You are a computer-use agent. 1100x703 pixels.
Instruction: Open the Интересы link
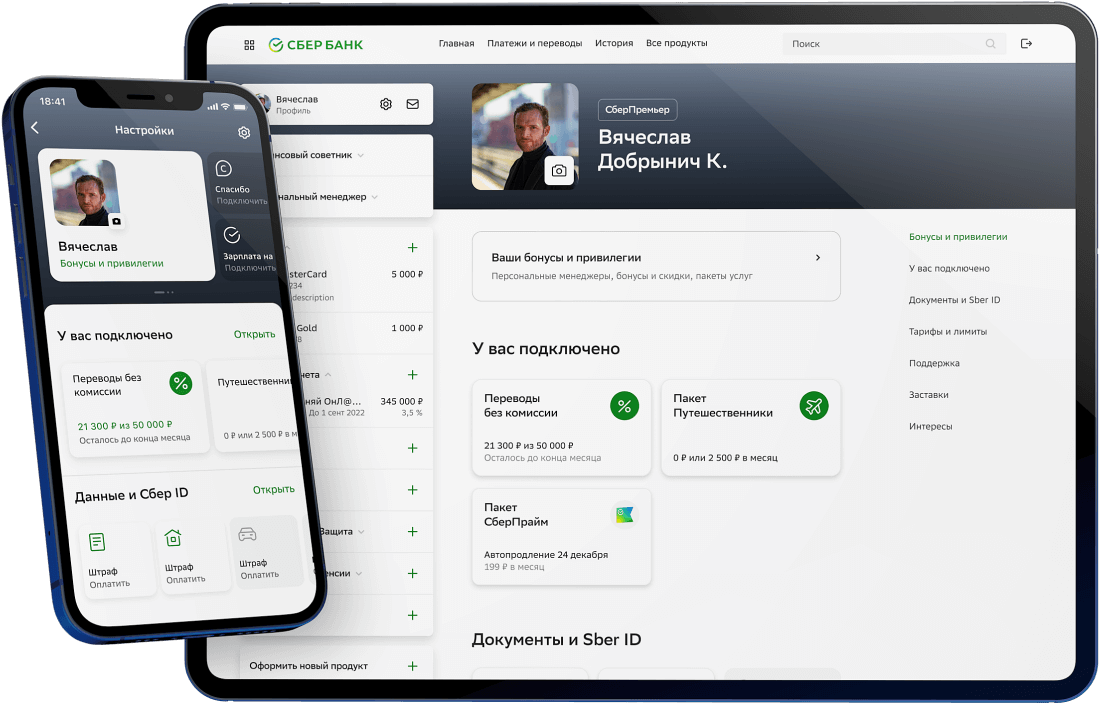click(930, 427)
